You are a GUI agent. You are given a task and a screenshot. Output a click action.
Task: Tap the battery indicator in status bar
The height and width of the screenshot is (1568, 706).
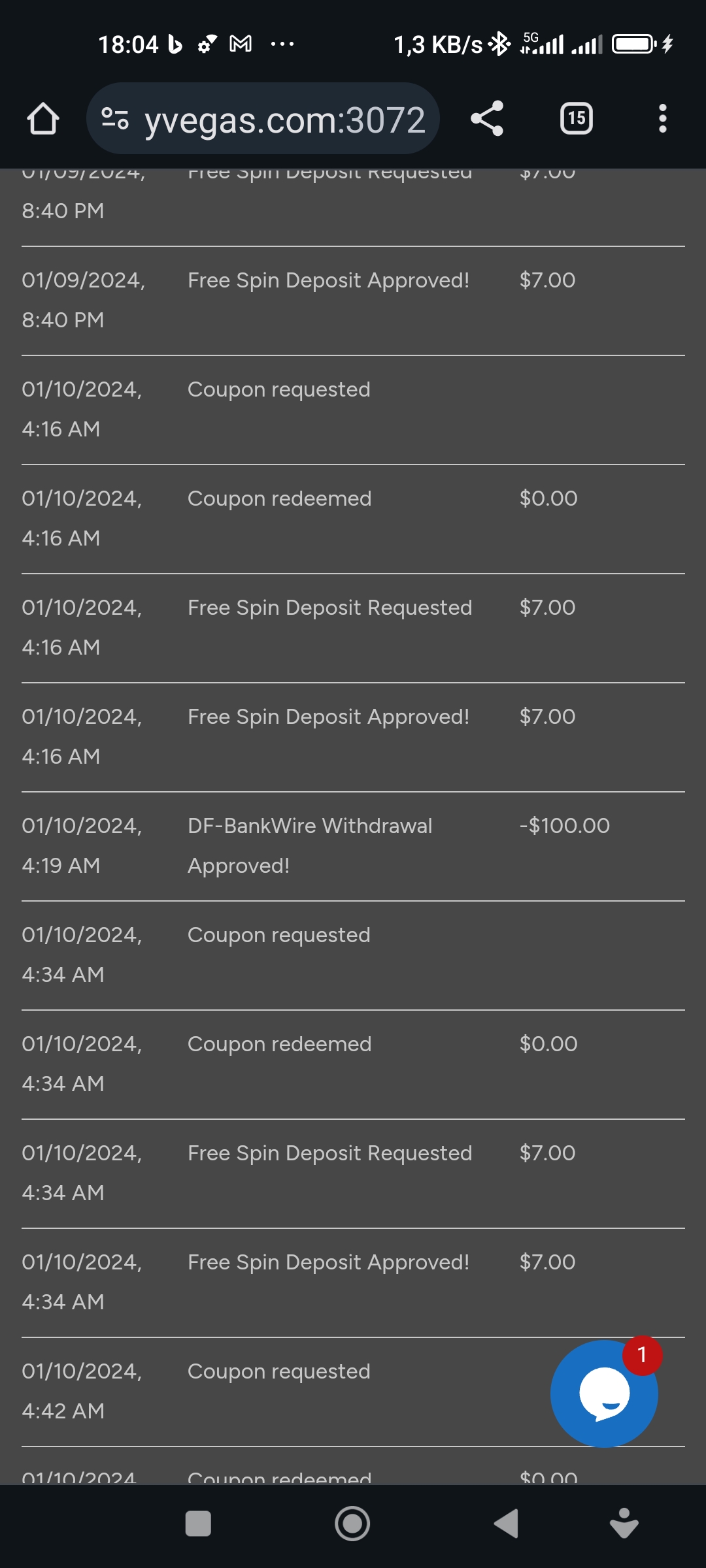coord(633,44)
